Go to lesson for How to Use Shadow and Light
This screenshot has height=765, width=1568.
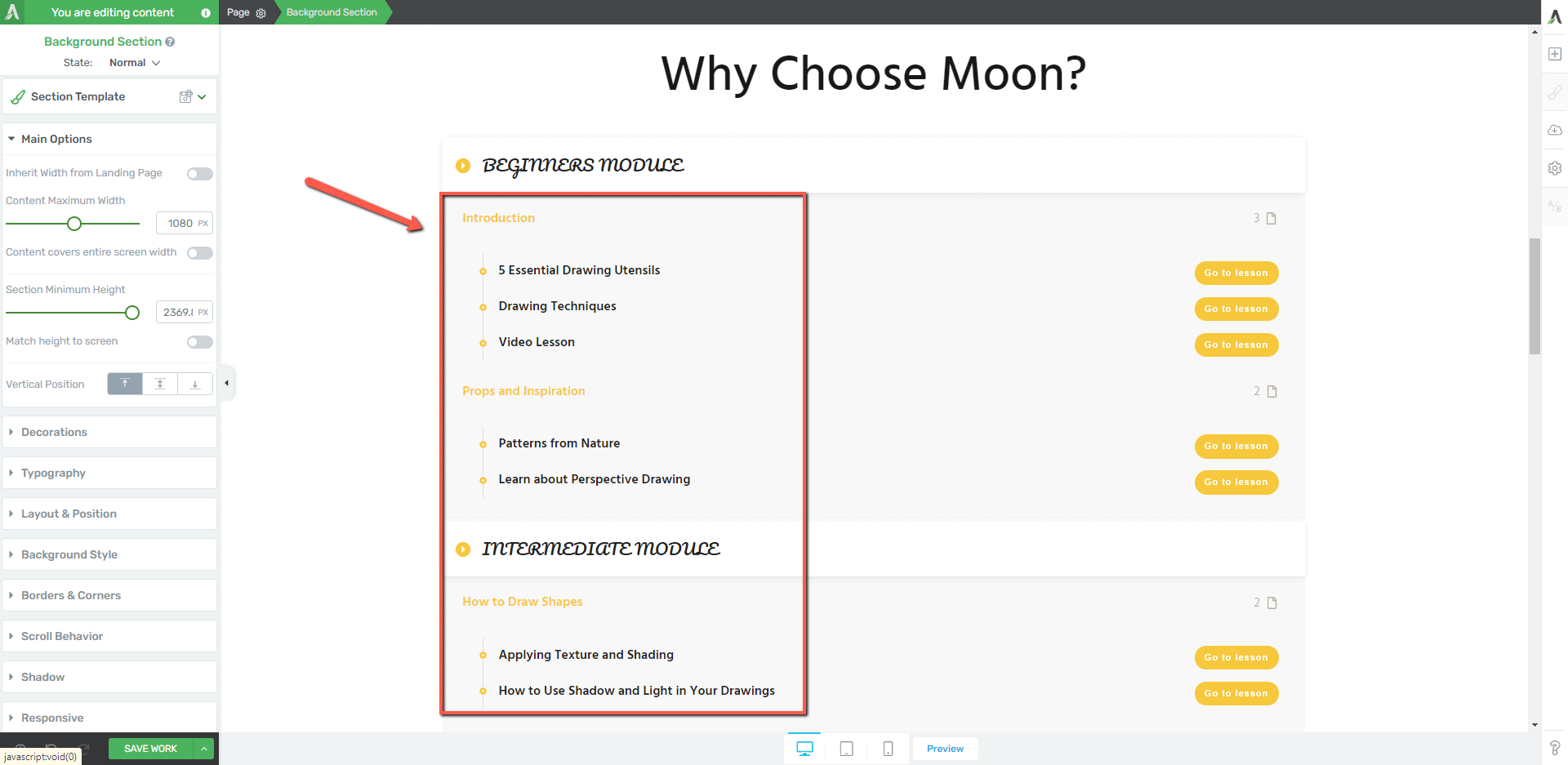pyautogui.click(x=1236, y=693)
